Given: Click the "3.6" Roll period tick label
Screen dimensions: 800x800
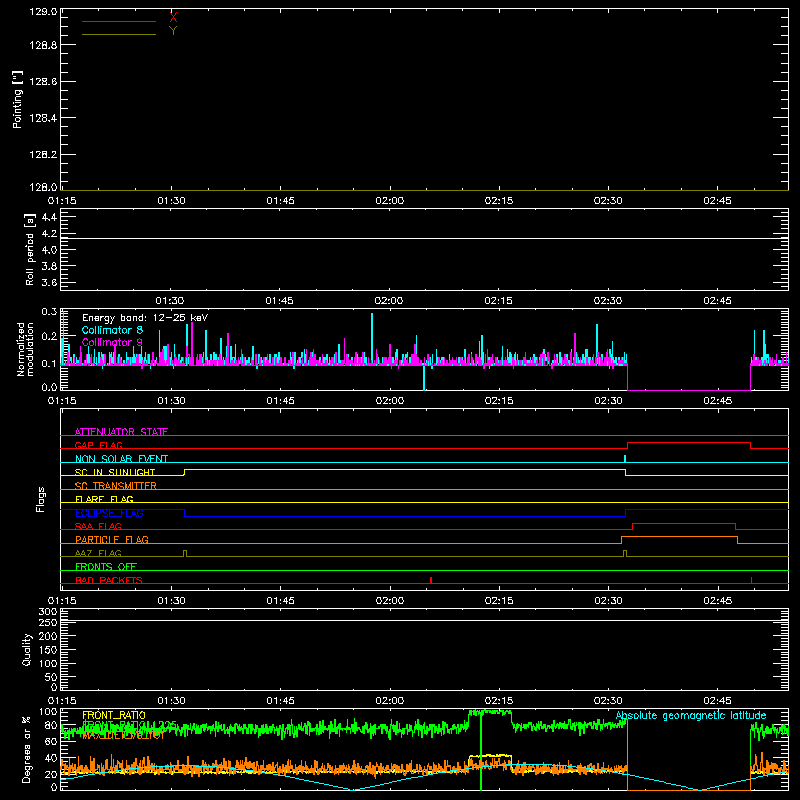Looking at the screenshot, I should [49, 282].
